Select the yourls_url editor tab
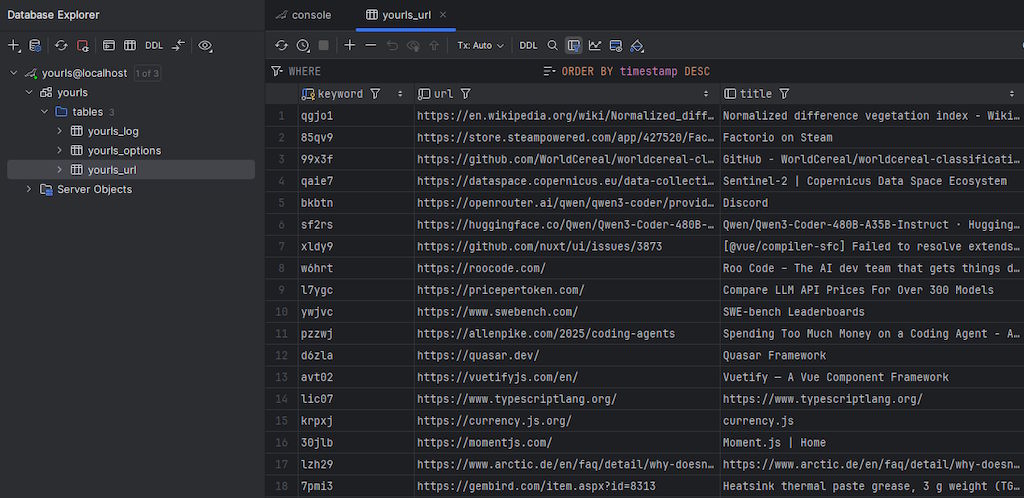 (405, 15)
